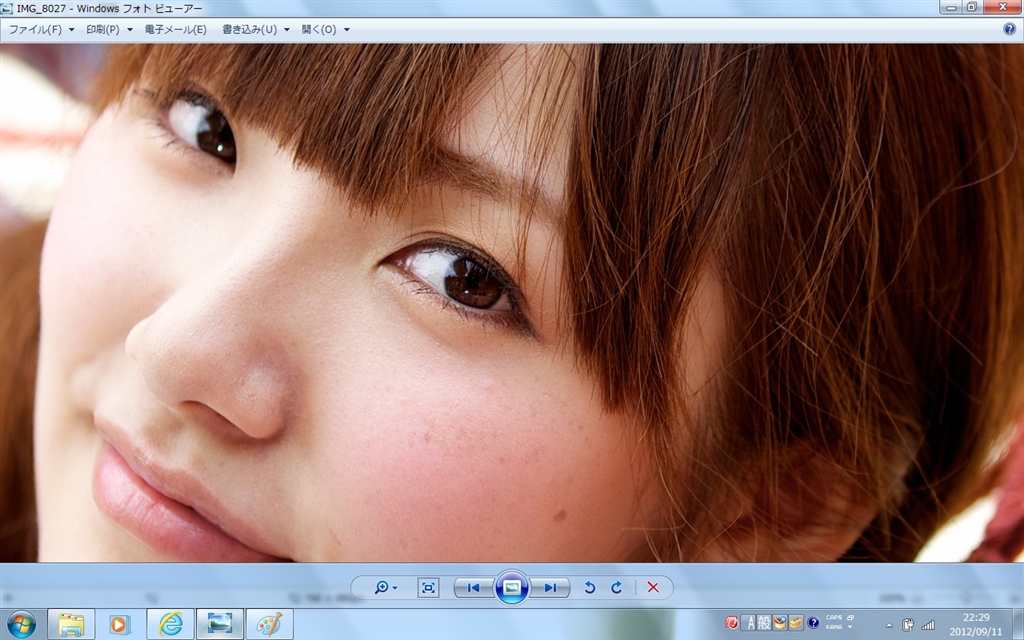Go to the previous photo
The width and height of the screenshot is (1024, 640).
coord(474,588)
